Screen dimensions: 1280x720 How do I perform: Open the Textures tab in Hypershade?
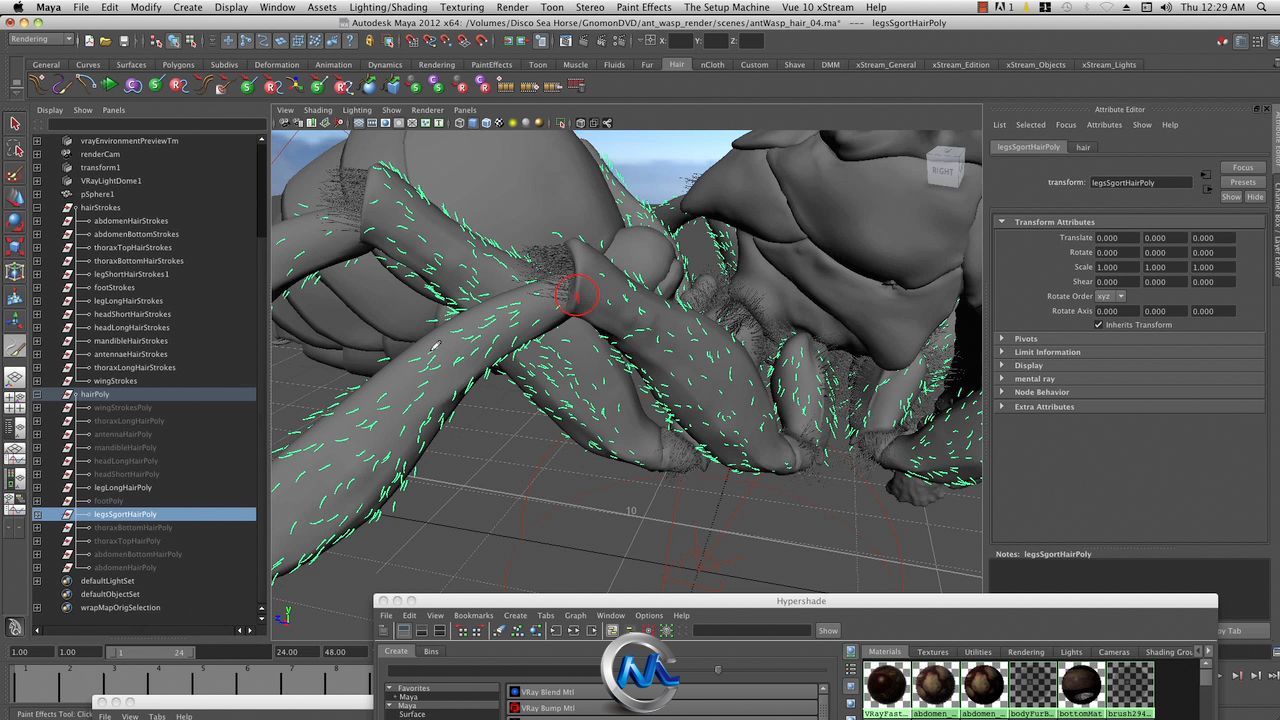[x=932, y=652]
